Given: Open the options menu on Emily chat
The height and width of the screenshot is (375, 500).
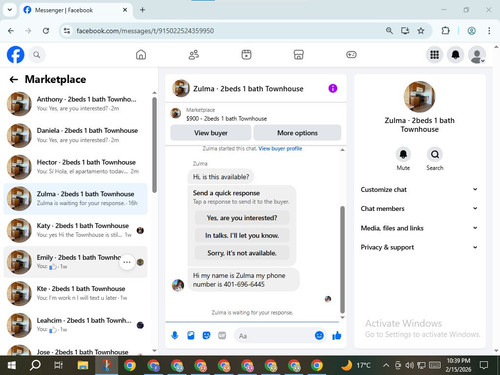Looking at the screenshot, I should click(127, 262).
